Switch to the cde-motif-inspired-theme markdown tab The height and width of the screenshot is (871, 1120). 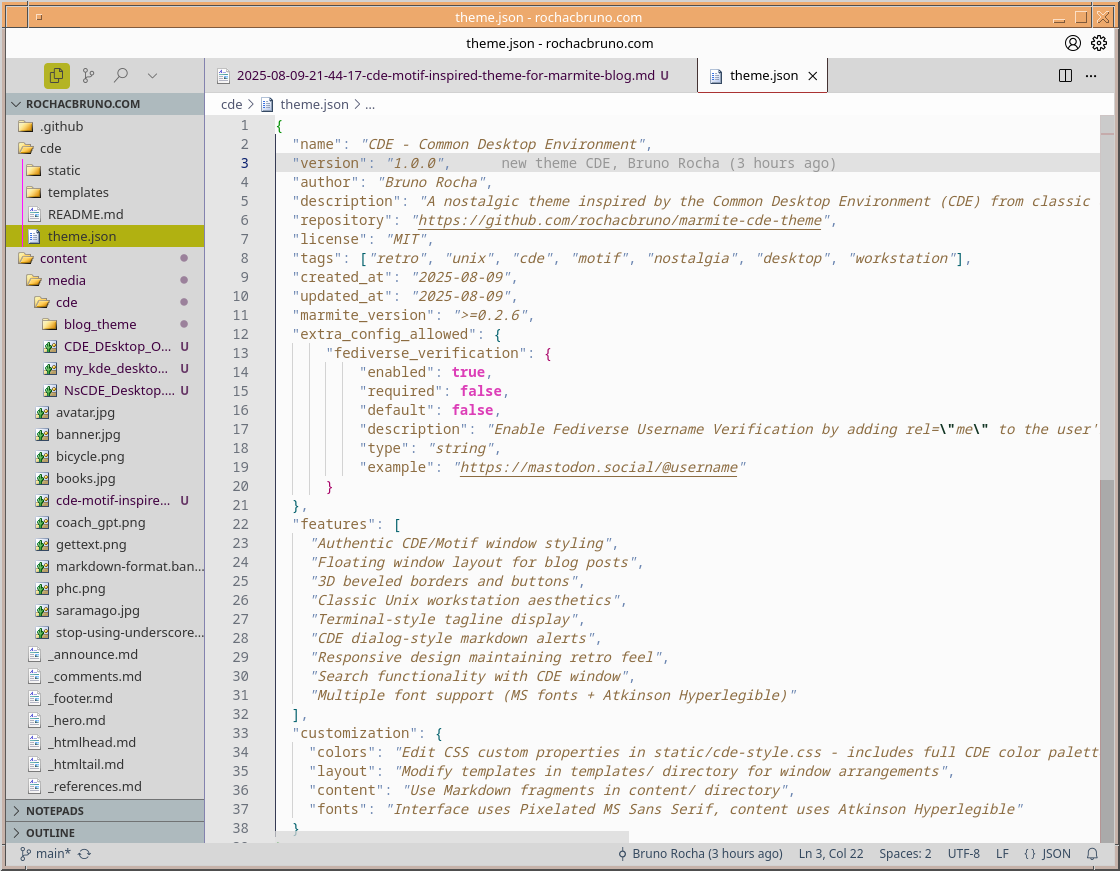pos(451,76)
